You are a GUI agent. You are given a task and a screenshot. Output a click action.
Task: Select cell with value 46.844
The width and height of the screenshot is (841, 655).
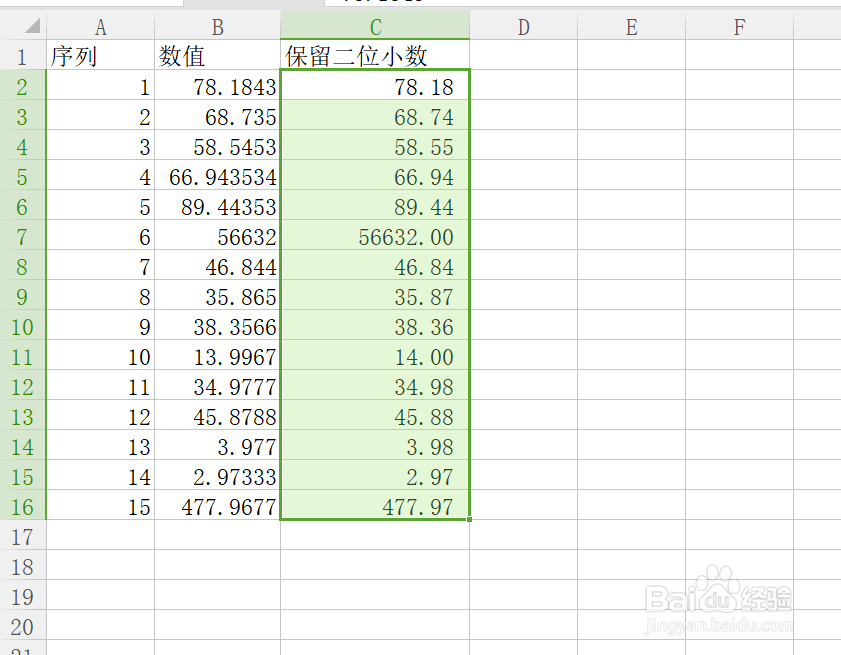217,265
